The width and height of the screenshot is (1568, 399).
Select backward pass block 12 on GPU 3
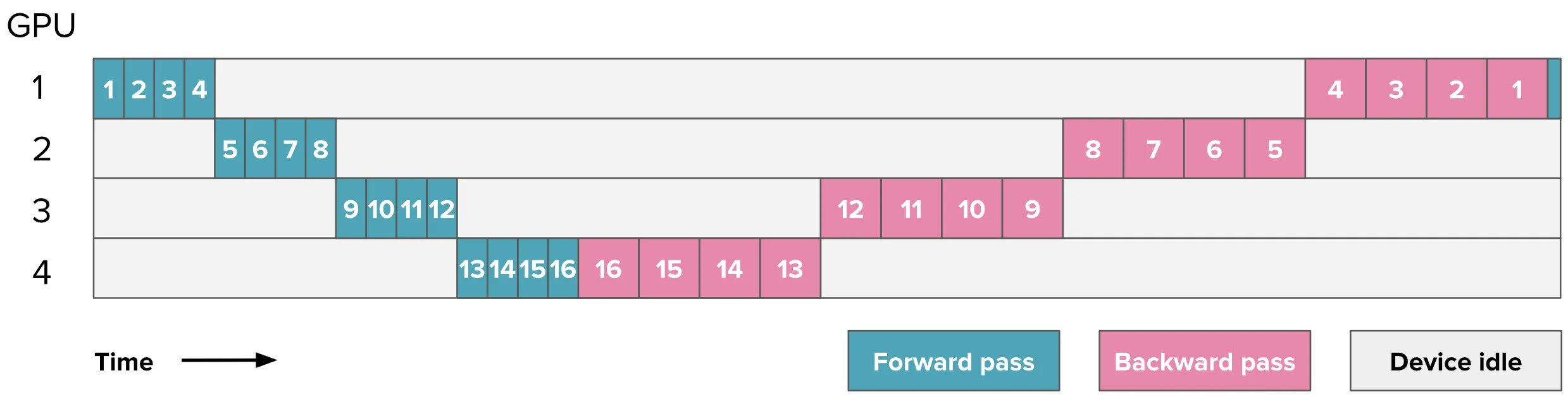tap(850, 208)
